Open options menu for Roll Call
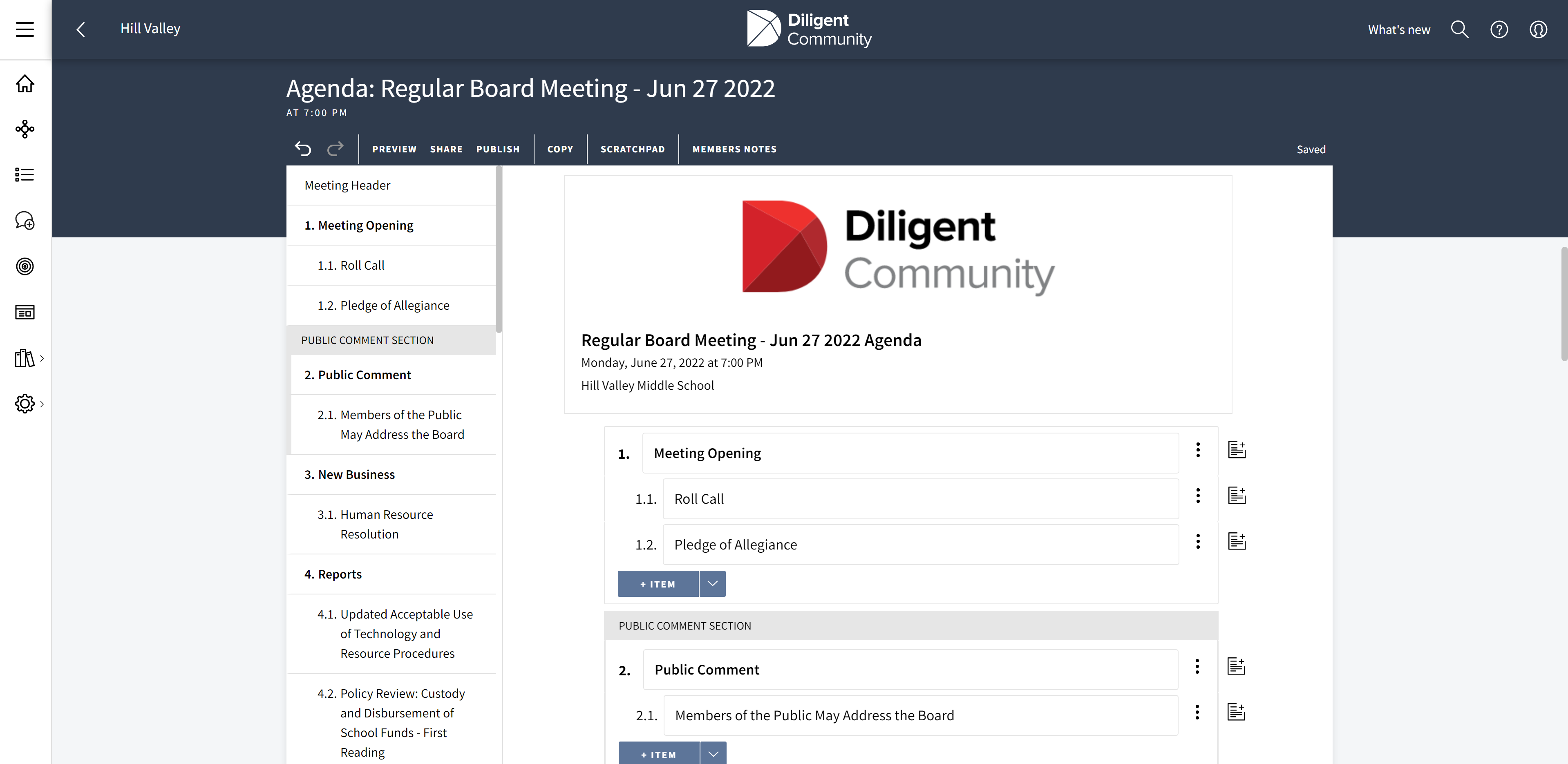This screenshot has width=1568, height=764. [1198, 496]
